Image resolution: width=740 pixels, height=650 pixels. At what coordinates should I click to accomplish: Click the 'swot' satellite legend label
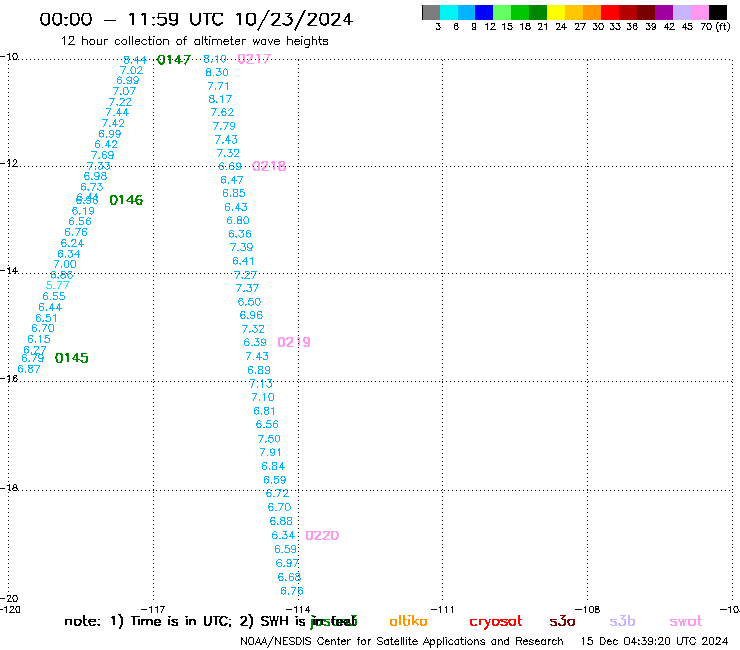coord(686,622)
